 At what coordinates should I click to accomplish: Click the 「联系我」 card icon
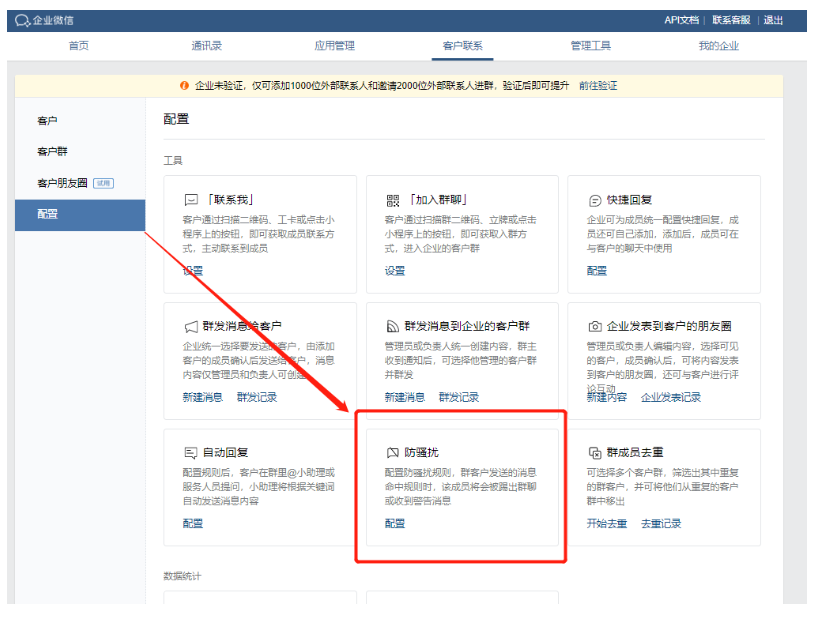[x=191, y=200]
